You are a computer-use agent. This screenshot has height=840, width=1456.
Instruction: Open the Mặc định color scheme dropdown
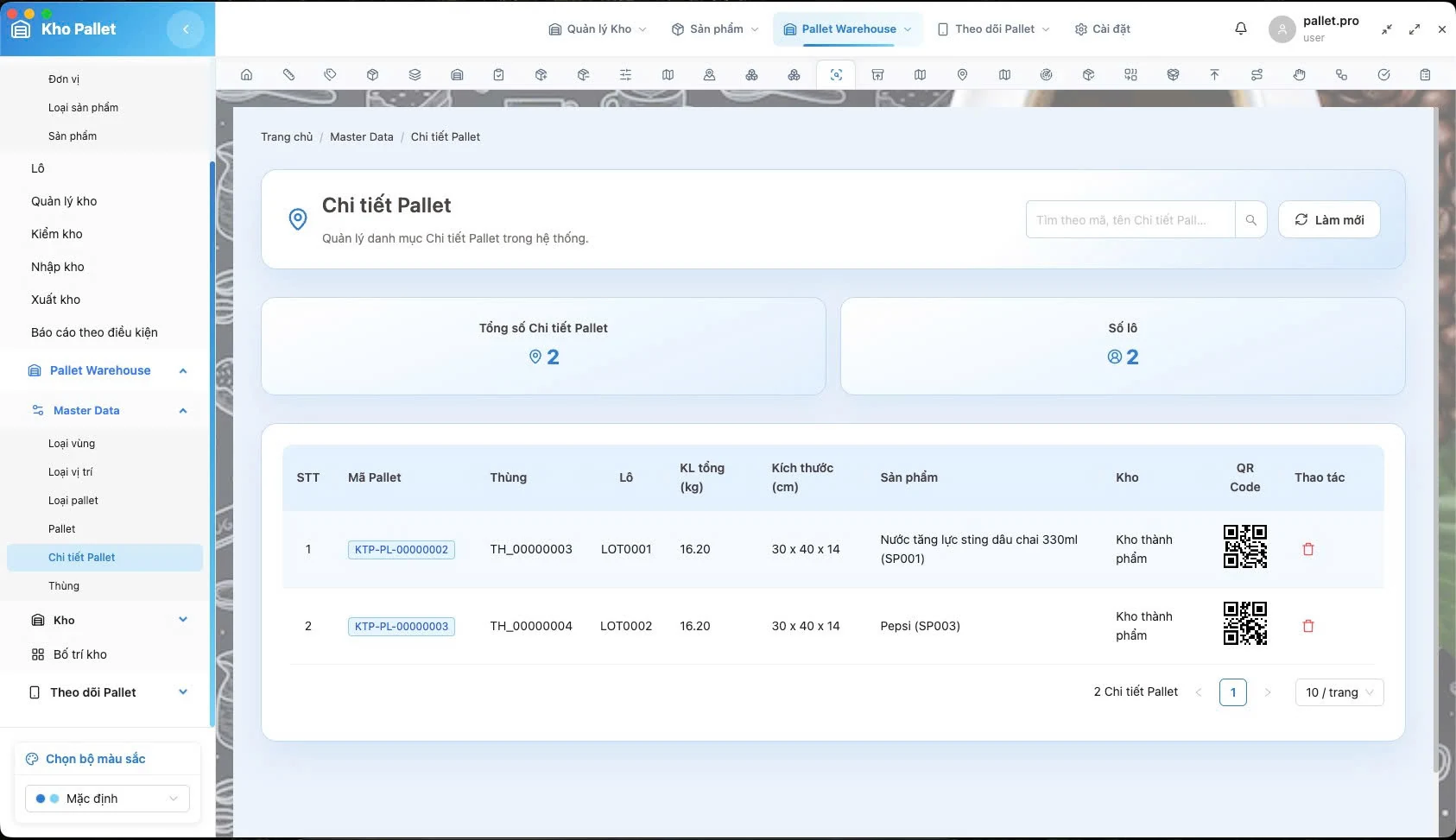[x=107, y=799]
